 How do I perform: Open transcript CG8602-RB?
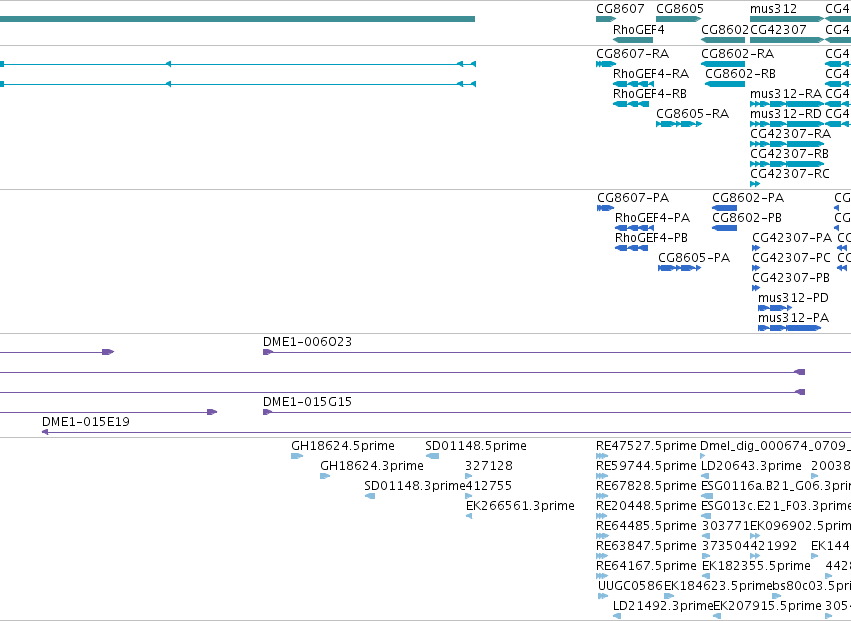tap(740, 74)
